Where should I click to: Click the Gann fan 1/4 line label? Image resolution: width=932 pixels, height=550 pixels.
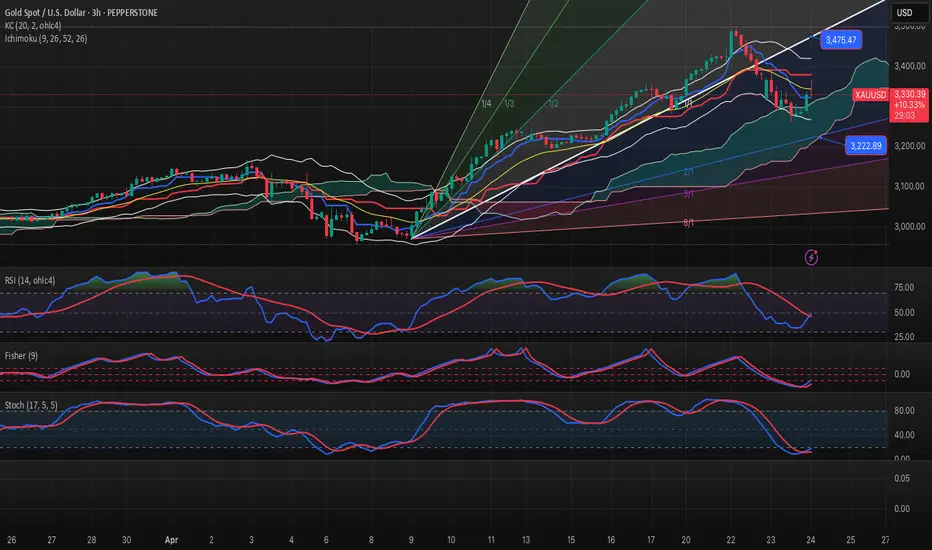[486, 104]
